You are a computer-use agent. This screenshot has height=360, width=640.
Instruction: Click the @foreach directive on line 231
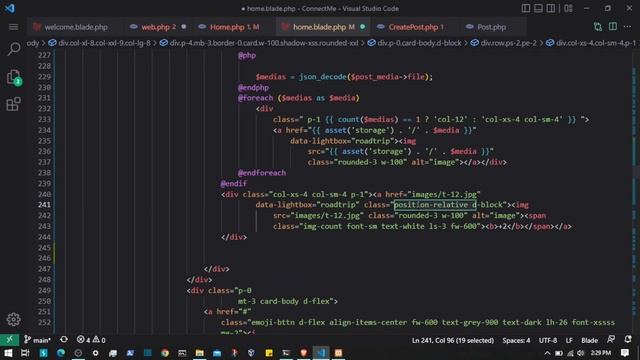(256, 98)
